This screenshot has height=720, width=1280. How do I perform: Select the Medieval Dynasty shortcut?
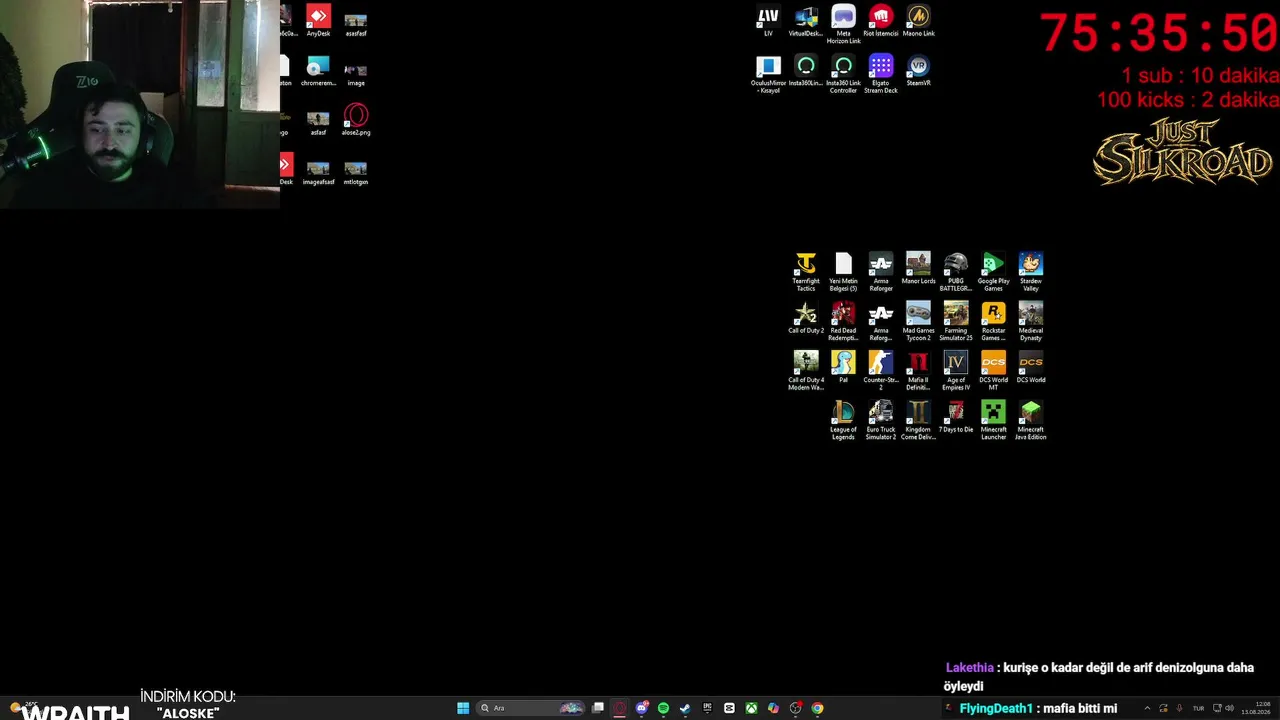tap(1031, 321)
